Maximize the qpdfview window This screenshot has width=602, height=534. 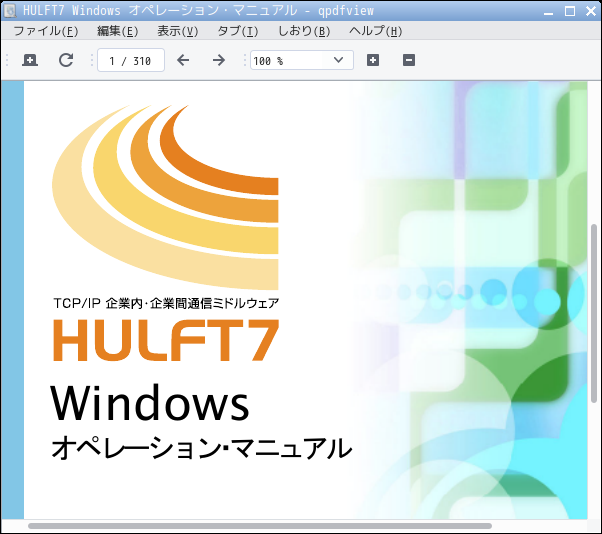570,11
